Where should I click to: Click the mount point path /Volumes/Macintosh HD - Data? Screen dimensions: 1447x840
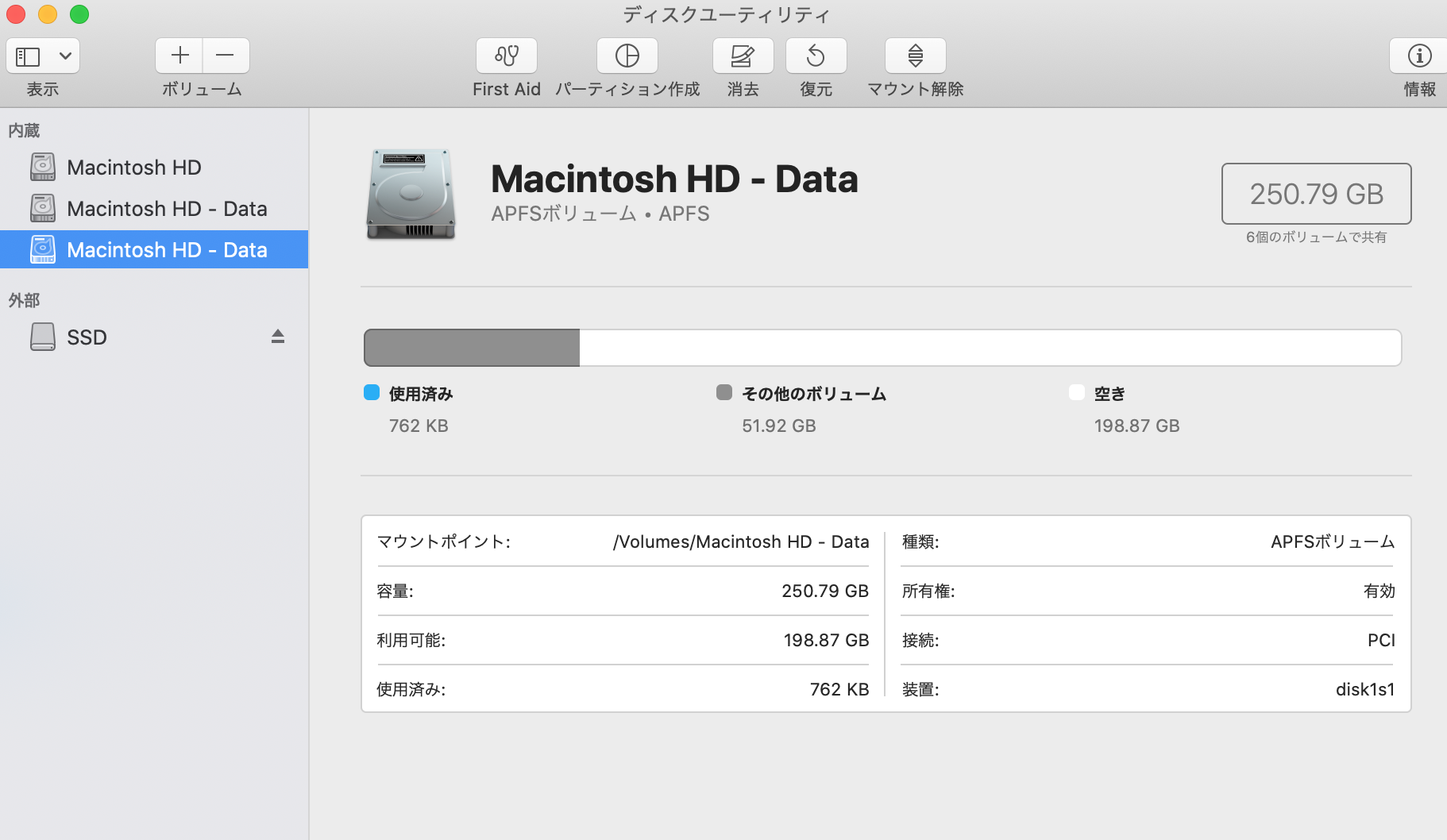[741, 541]
